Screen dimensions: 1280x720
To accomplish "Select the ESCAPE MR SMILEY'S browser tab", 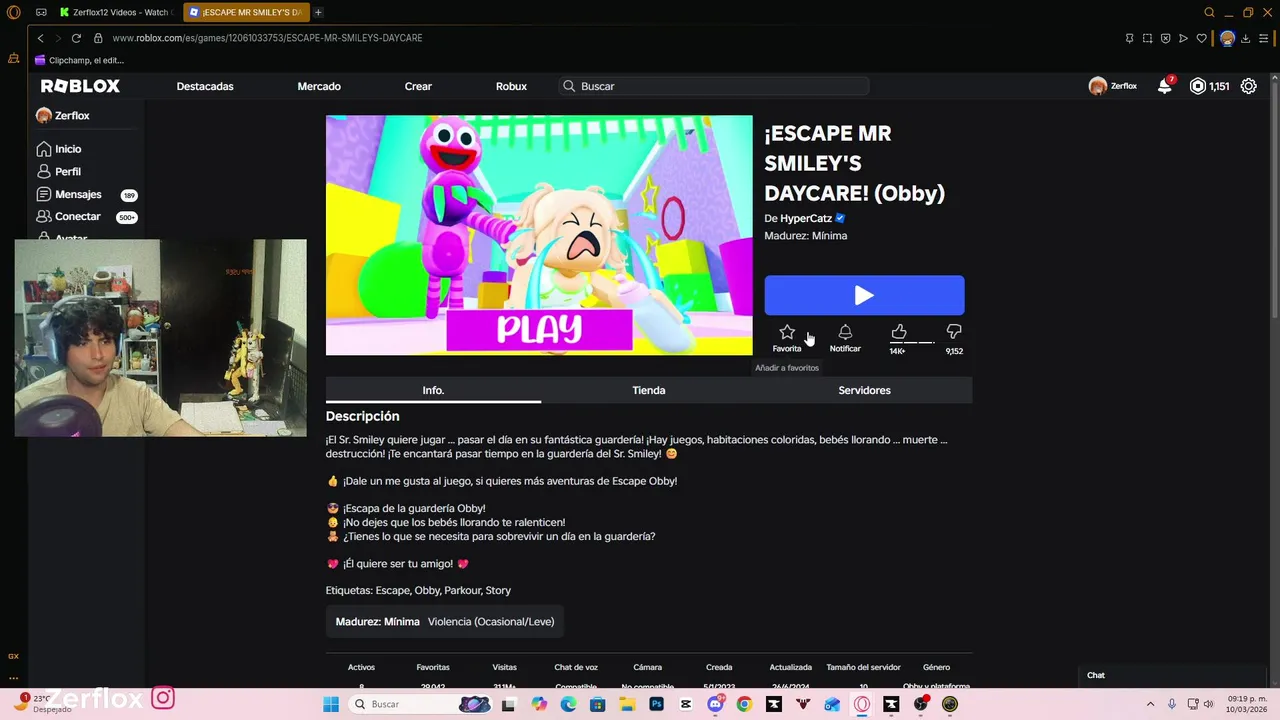I will [247, 12].
